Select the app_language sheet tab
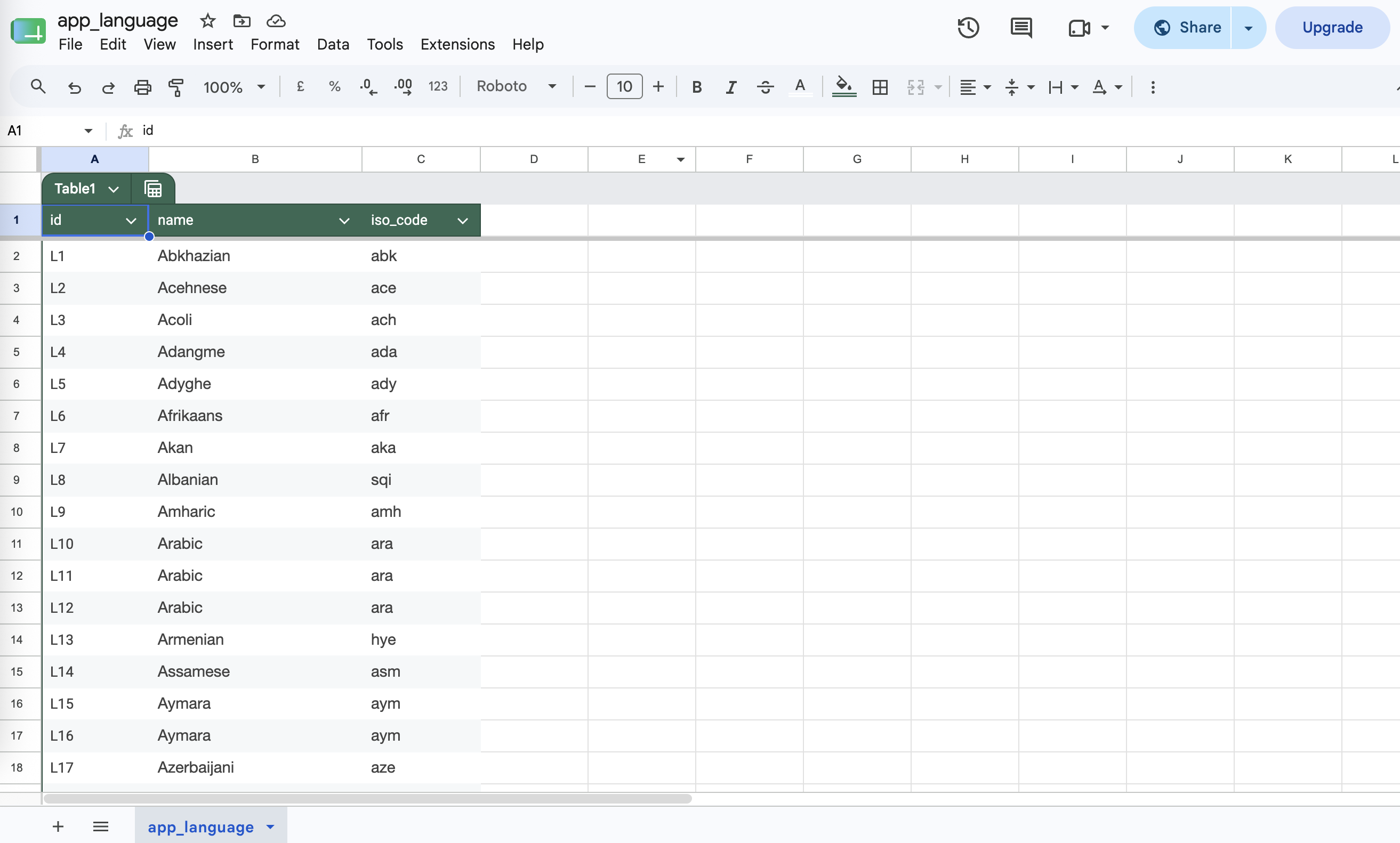 [211, 826]
